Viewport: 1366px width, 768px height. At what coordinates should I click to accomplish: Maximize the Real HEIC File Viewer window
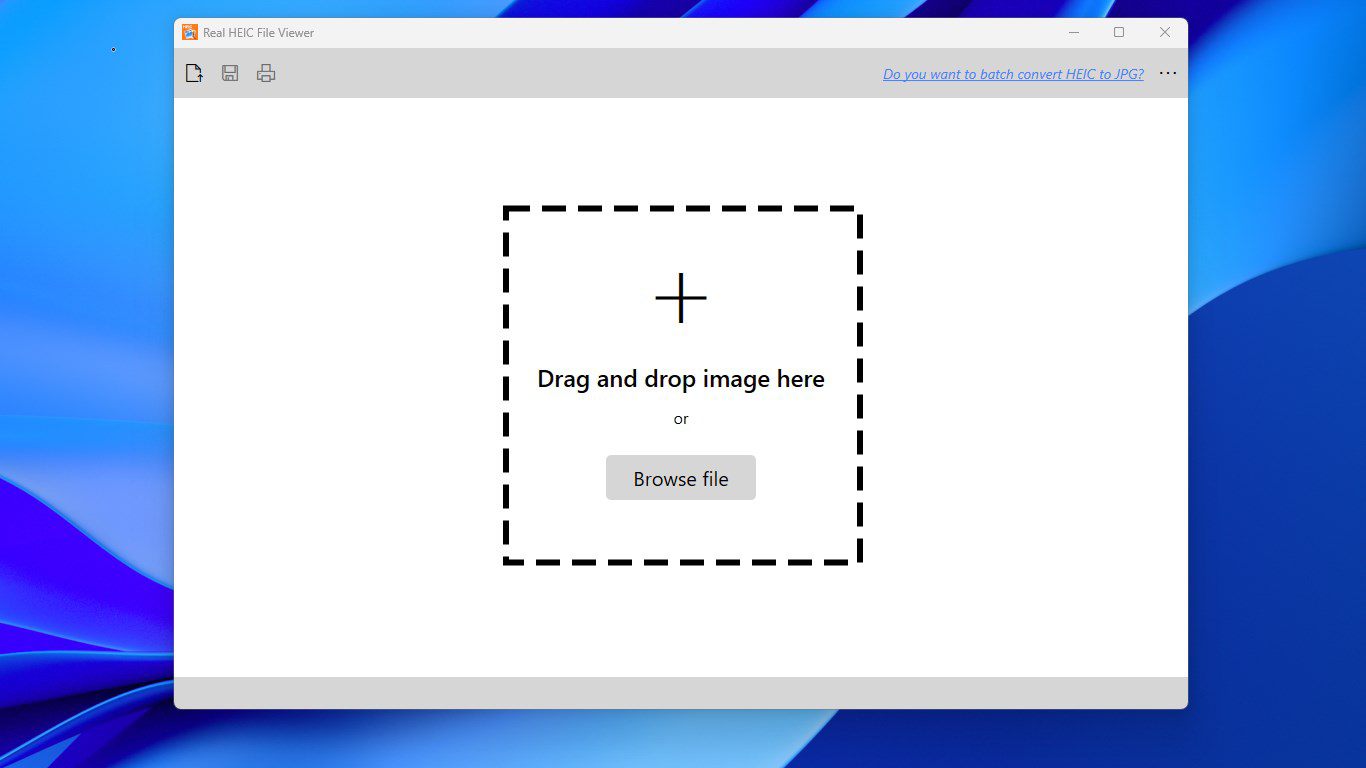point(1119,32)
